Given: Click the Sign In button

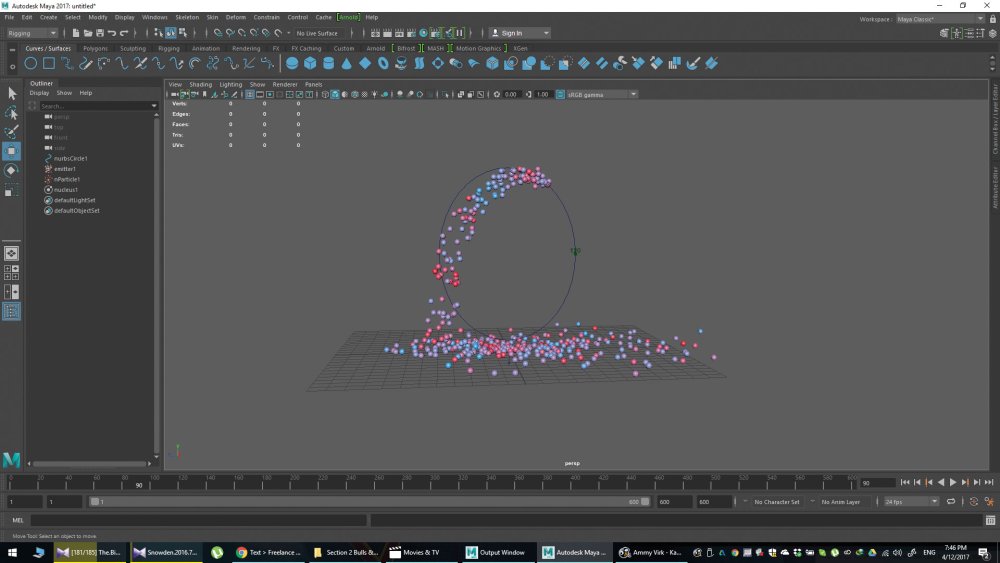Looking at the screenshot, I should point(519,33).
